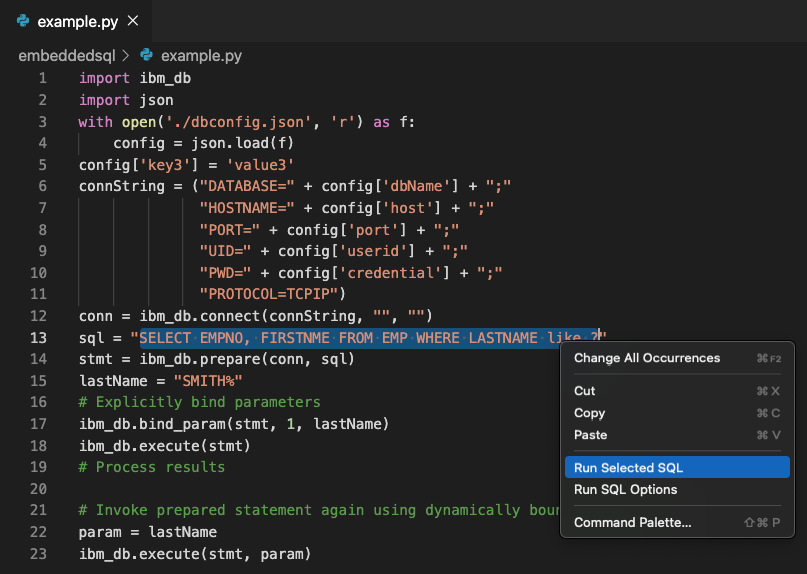Click the './dbconfig.json' string on line 3
This screenshot has height=574, width=807.
point(238,122)
